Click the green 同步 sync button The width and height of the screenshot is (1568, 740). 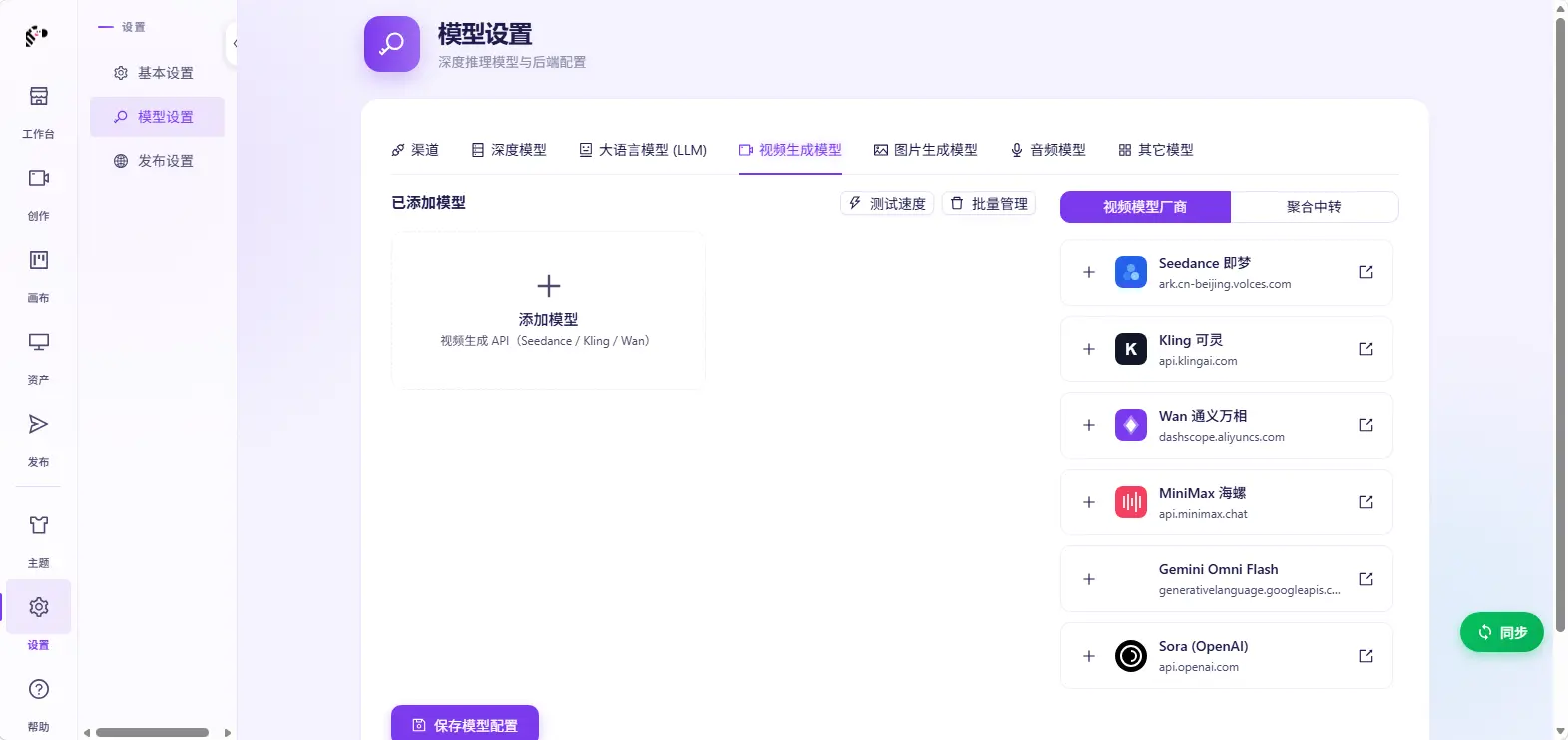[x=1501, y=632]
